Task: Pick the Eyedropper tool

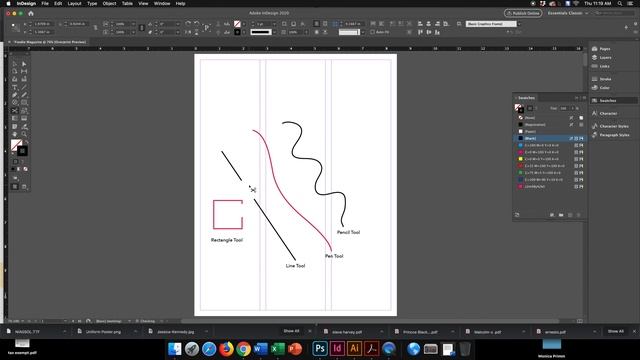Action: point(24,126)
